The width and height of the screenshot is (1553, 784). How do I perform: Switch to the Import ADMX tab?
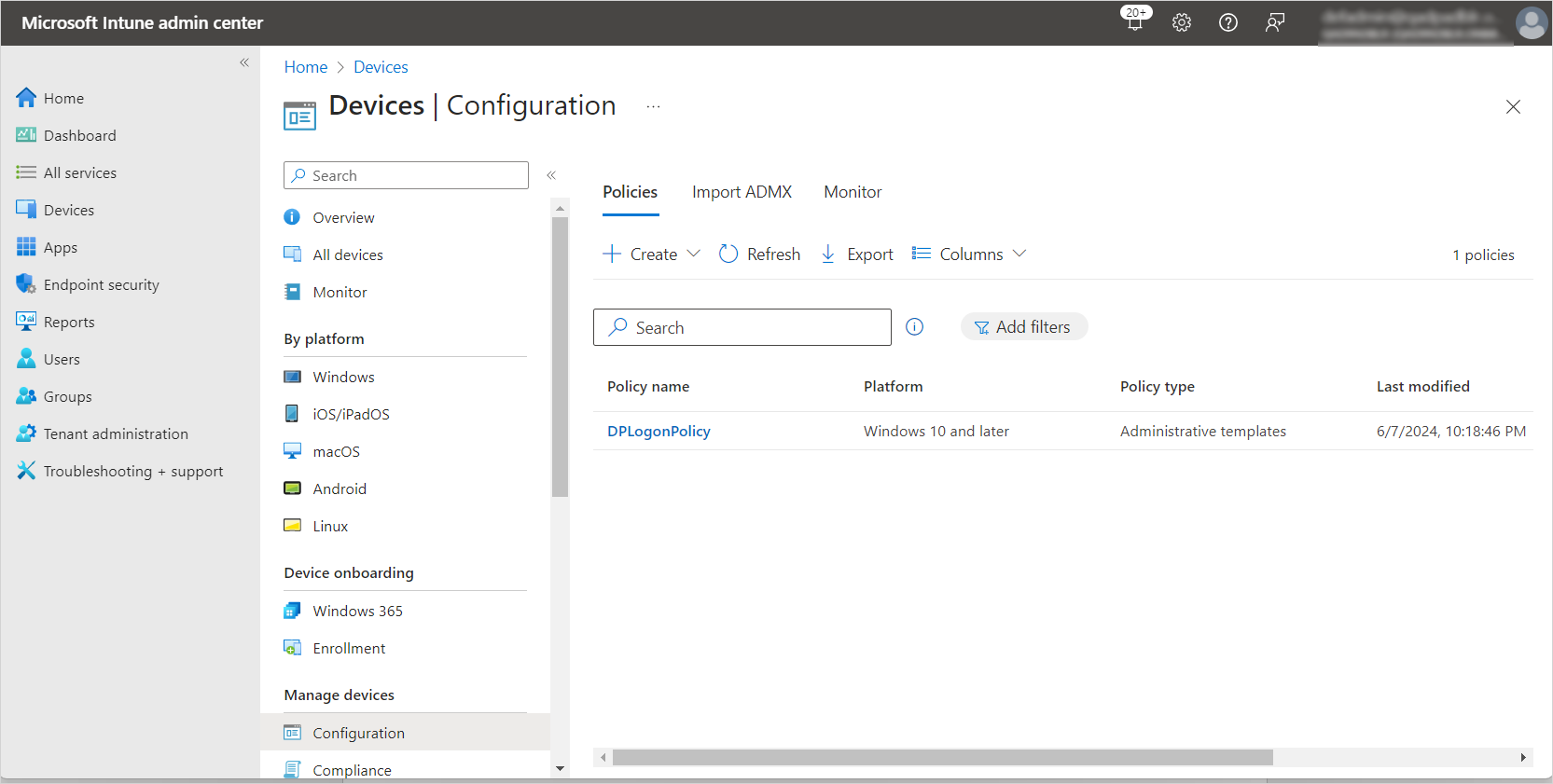click(742, 192)
